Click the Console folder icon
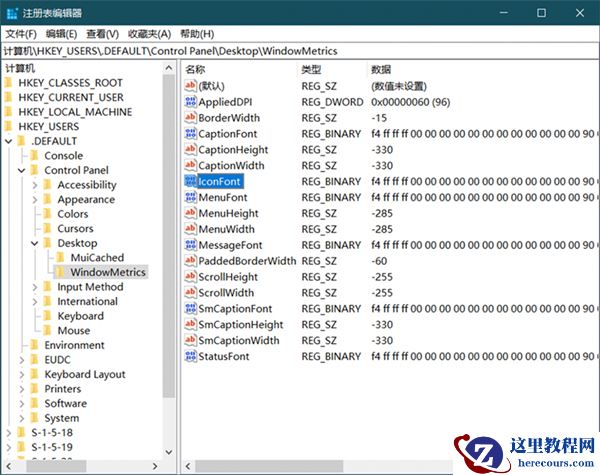The image size is (600, 475). pyautogui.click(x=34, y=155)
